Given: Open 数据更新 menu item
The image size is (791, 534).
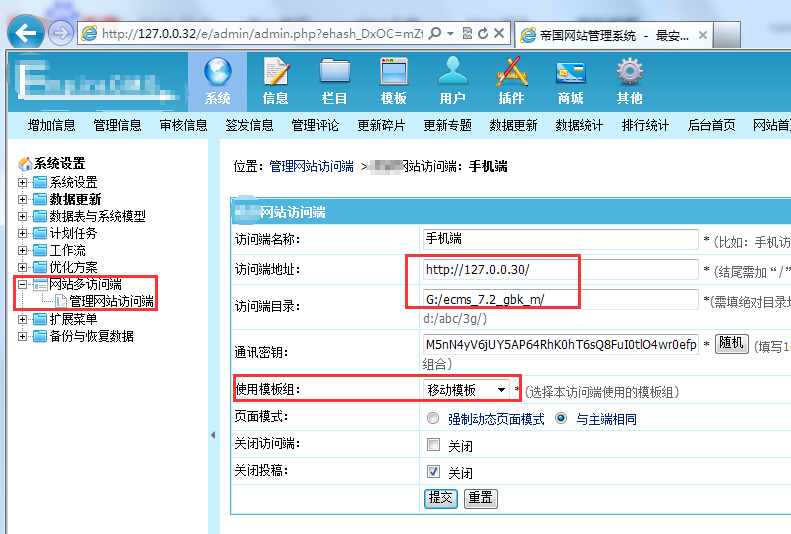Looking at the screenshot, I should [x=514, y=125].
